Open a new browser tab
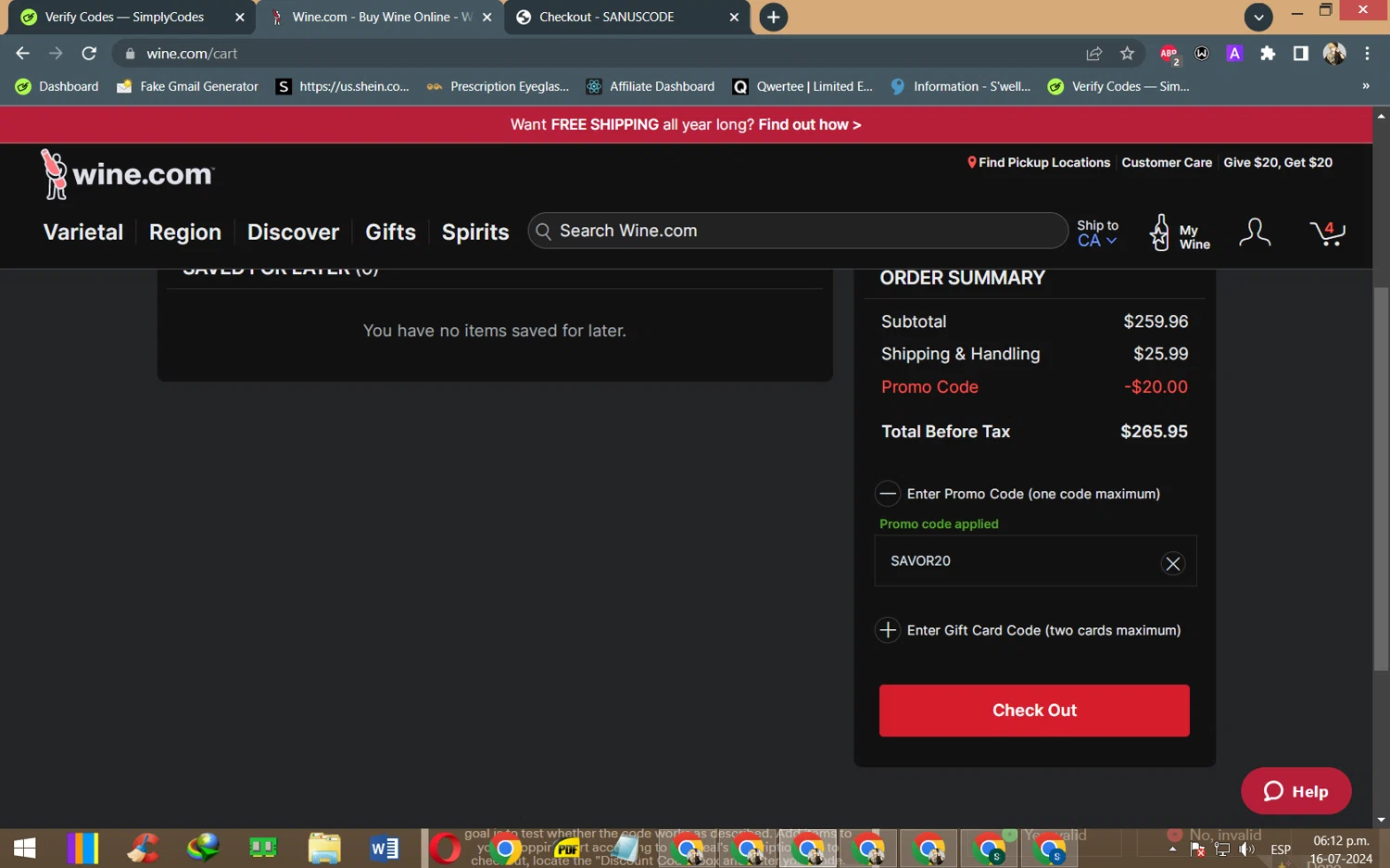The width and height of the screenshot is (1390, 868). coord(773,17)
